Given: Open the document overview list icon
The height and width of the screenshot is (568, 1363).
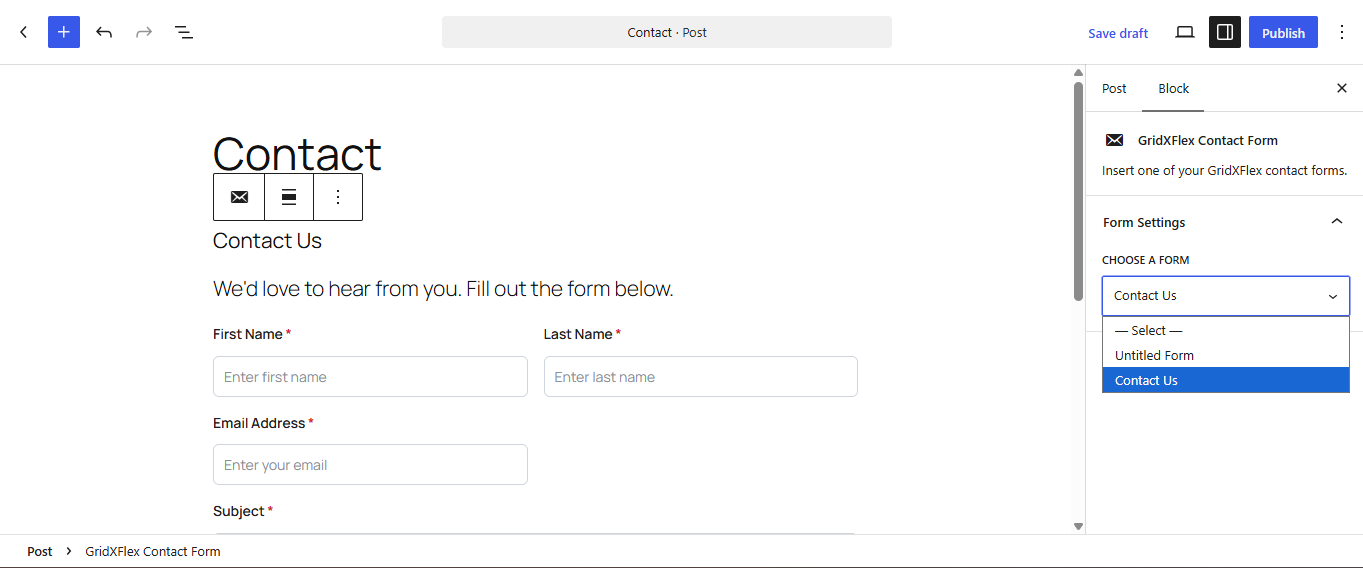Looking at the screenshot, I should [x=184, y=32].
